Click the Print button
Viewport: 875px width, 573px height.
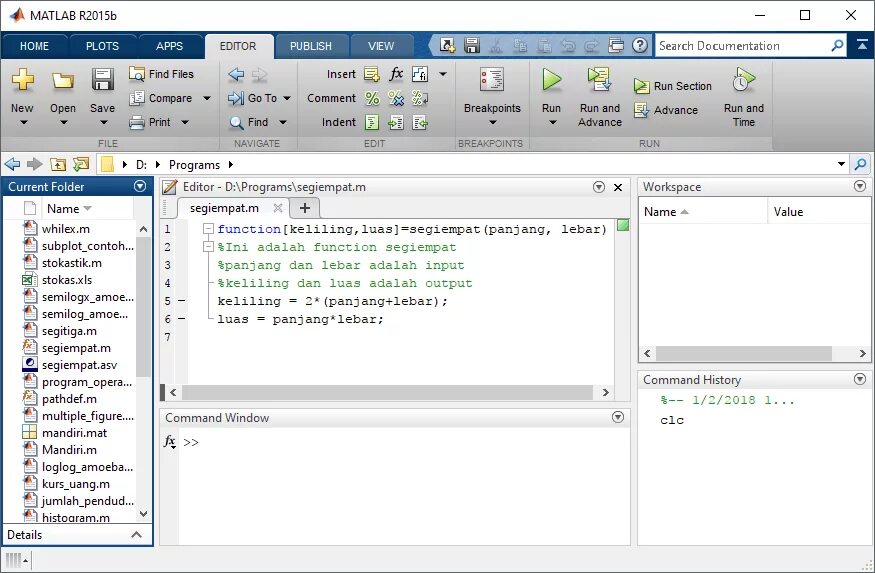coord(150,122)
